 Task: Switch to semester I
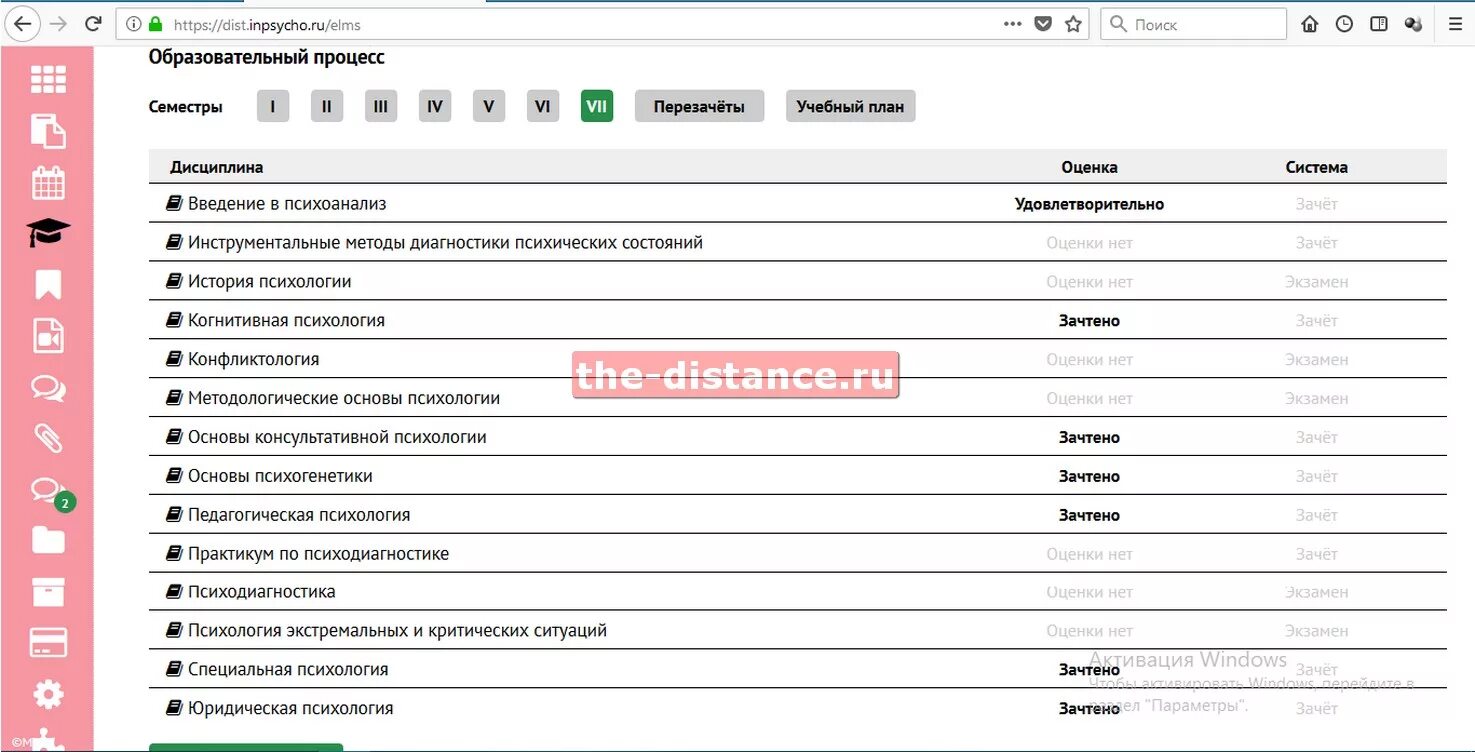273,106
